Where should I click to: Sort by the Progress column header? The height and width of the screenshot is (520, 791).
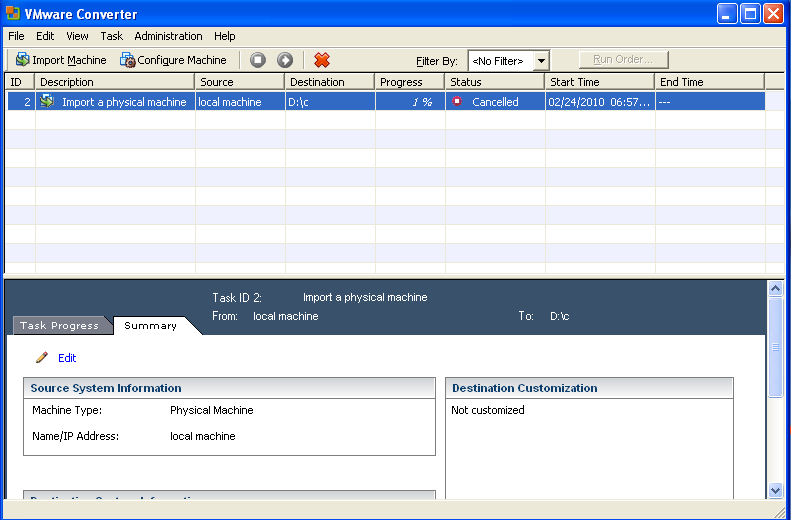410,82
